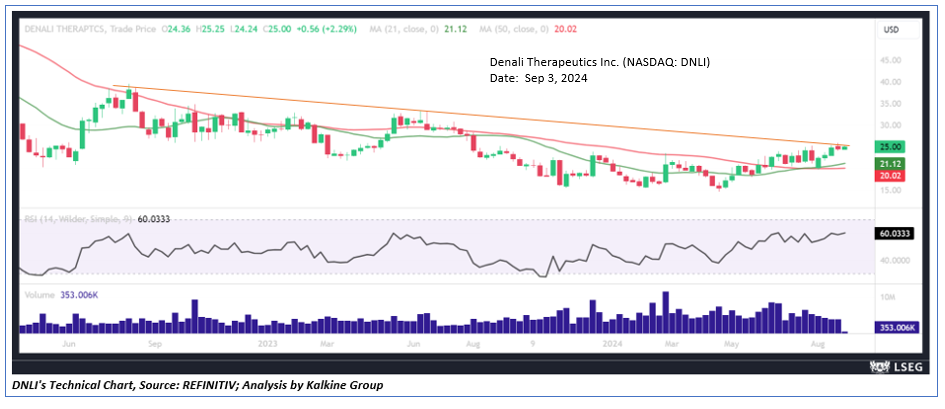Click the 35.00 price axis label
The image size is (945, 409).
(x=890, y=104)
